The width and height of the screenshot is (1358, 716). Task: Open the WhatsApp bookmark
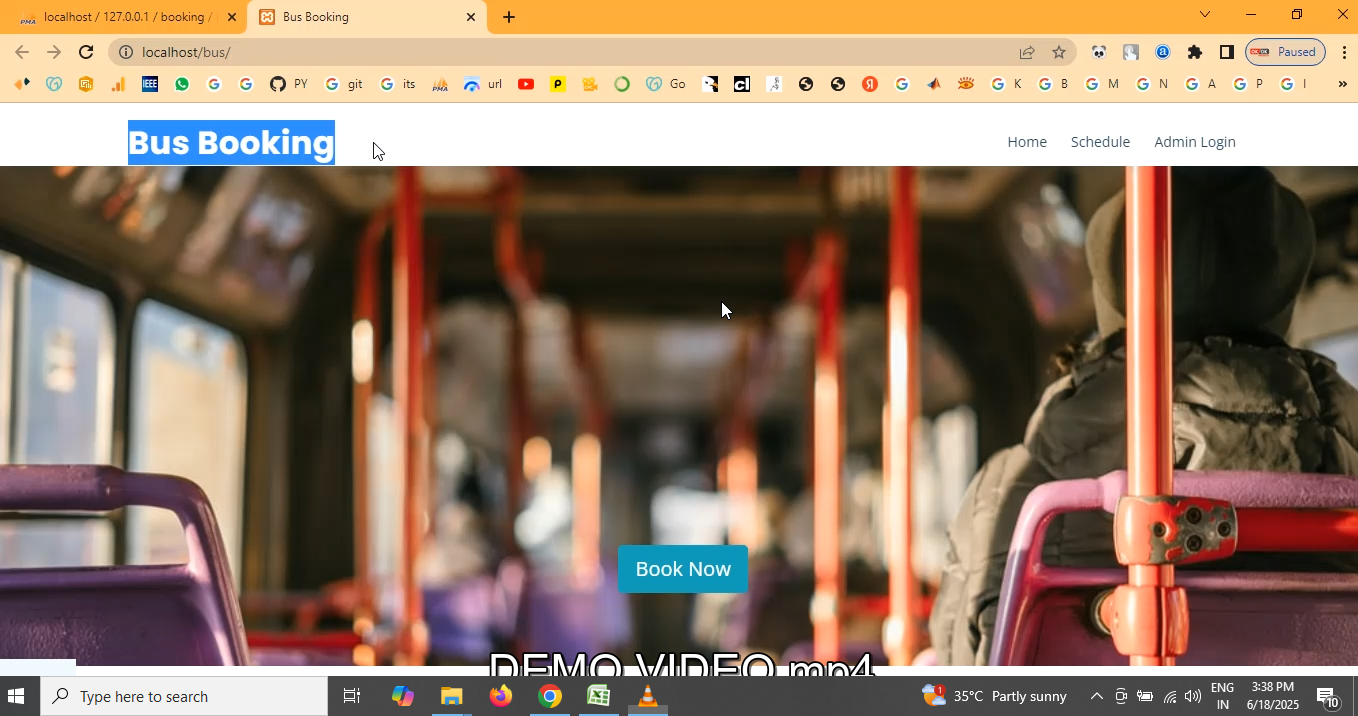(182, 84)
